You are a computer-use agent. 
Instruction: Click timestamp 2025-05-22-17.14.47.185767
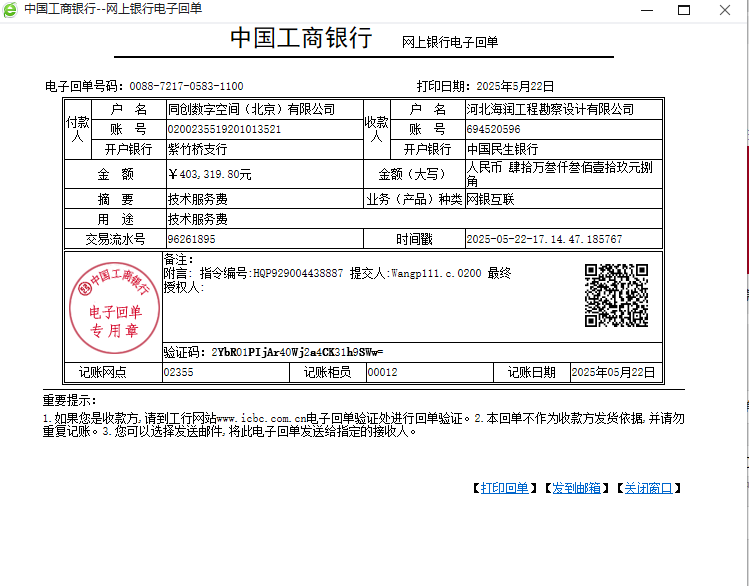pos(544,239)
